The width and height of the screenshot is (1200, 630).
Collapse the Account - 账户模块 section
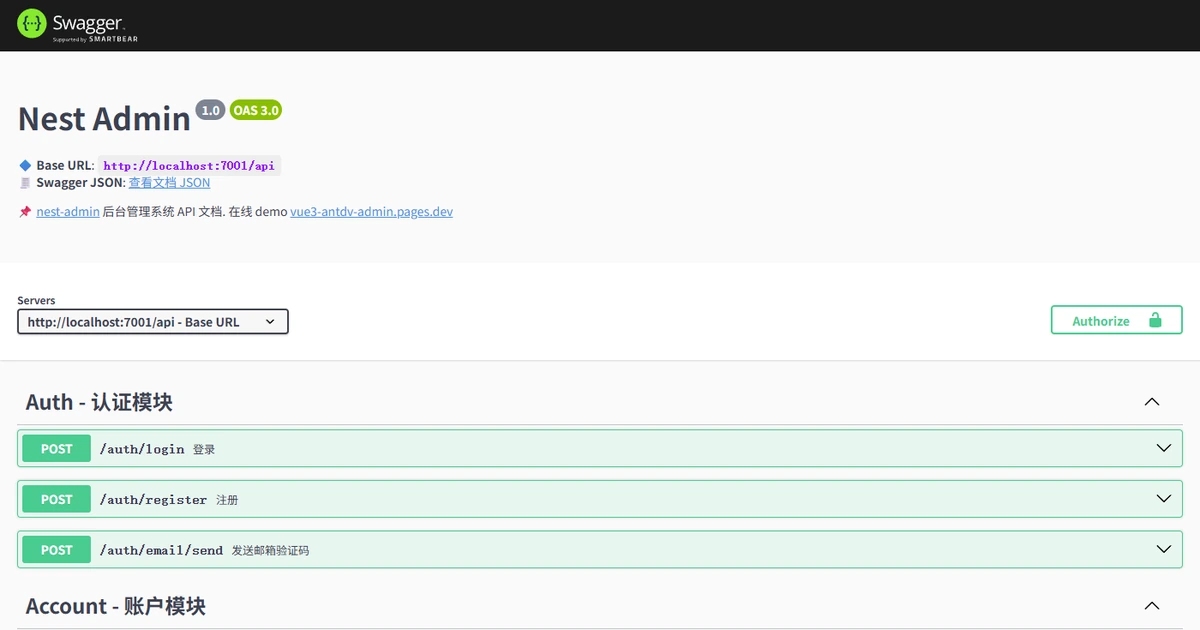pos(1152,606)
